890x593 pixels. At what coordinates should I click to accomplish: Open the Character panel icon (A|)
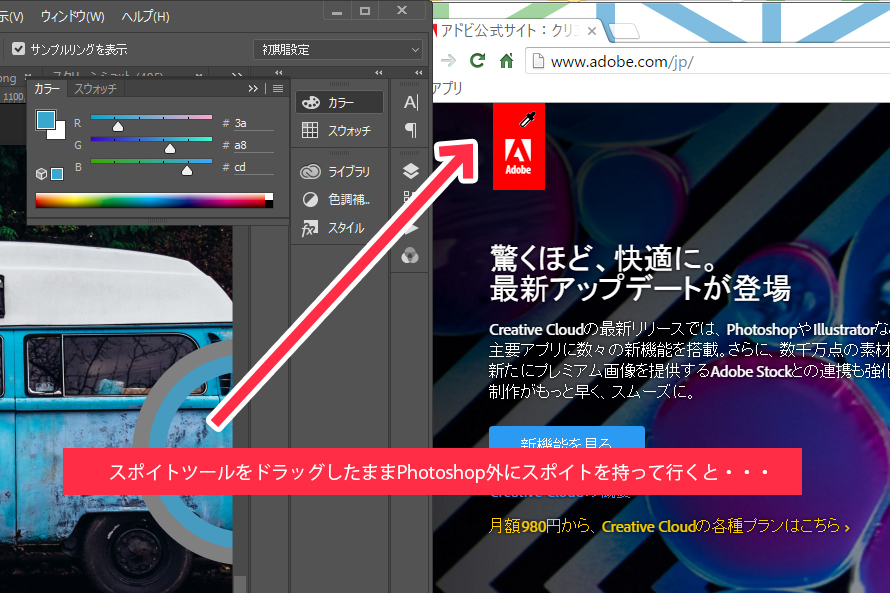click(410, 103)
